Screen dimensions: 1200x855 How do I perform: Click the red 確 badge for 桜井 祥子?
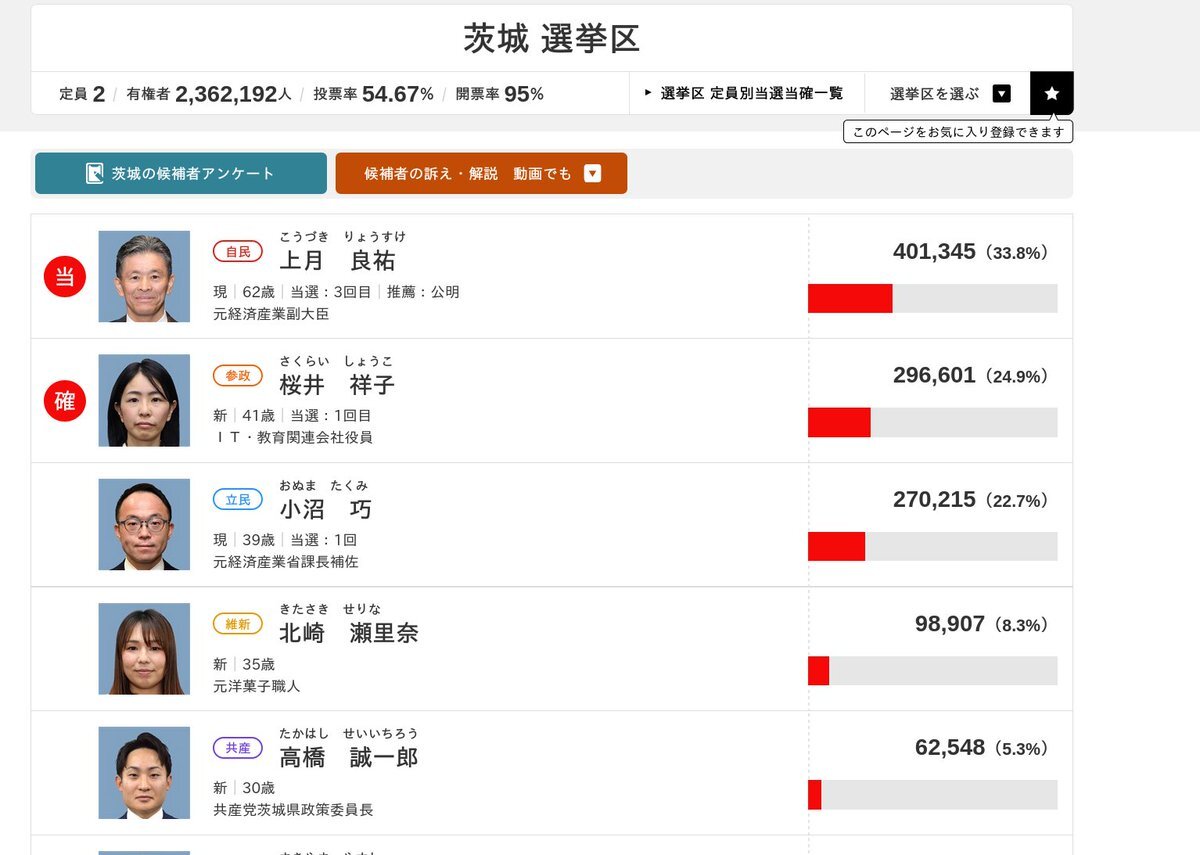tap(65, 401)
